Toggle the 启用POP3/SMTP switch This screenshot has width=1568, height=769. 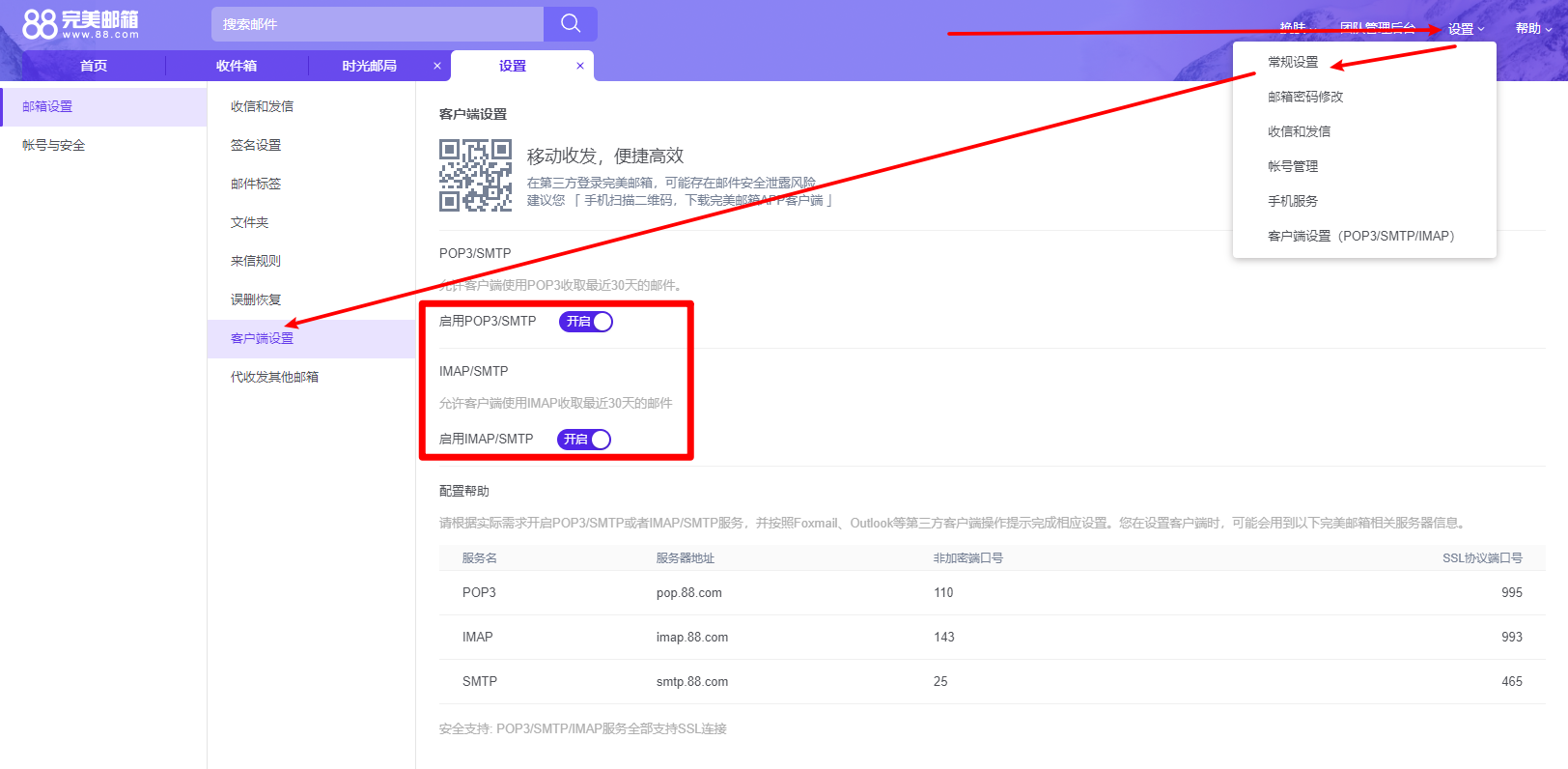click(586, 322)
